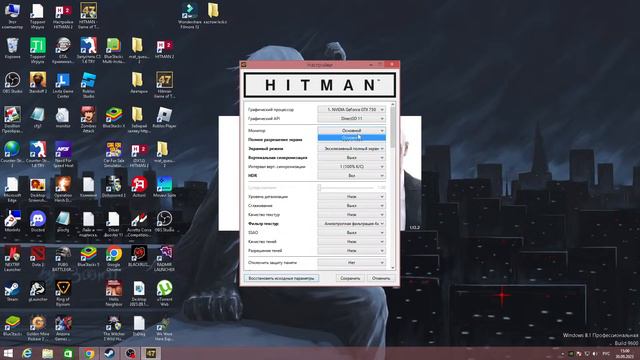The height and width of the screenshot is (360, 640).
Task: Open the Сглаживание dropdown
Action: (351, 206)
